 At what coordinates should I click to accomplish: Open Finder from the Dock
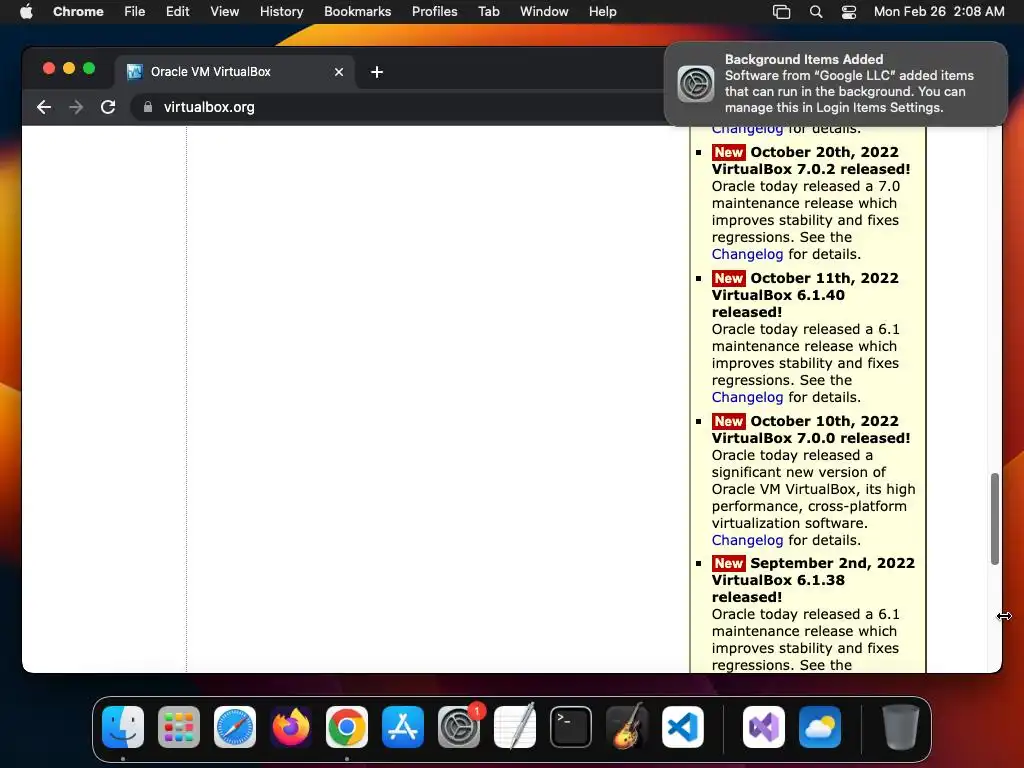click(x=123, y=726)
